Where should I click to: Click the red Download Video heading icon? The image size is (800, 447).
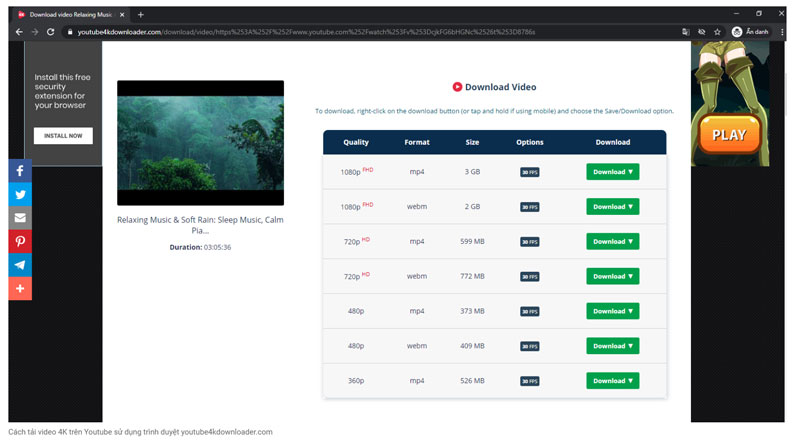point(457,87)
